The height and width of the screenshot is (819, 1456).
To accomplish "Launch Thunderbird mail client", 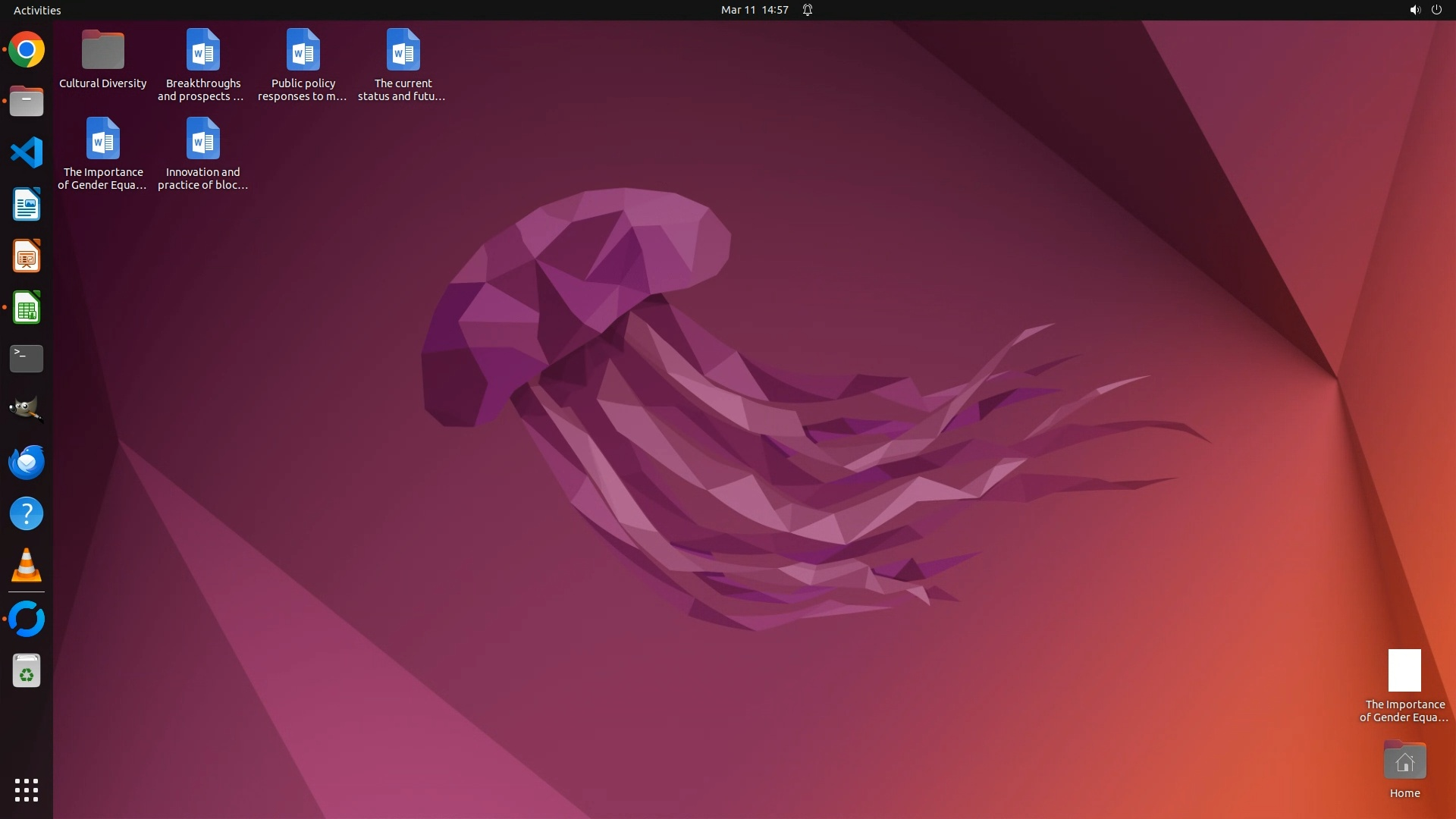I will pos(27,462).
